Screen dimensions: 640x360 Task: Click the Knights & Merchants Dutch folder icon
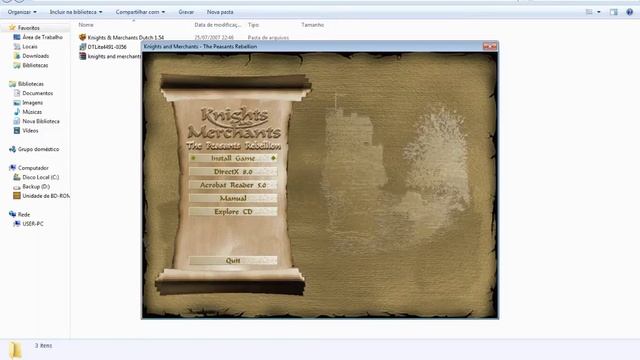point(82,38)
